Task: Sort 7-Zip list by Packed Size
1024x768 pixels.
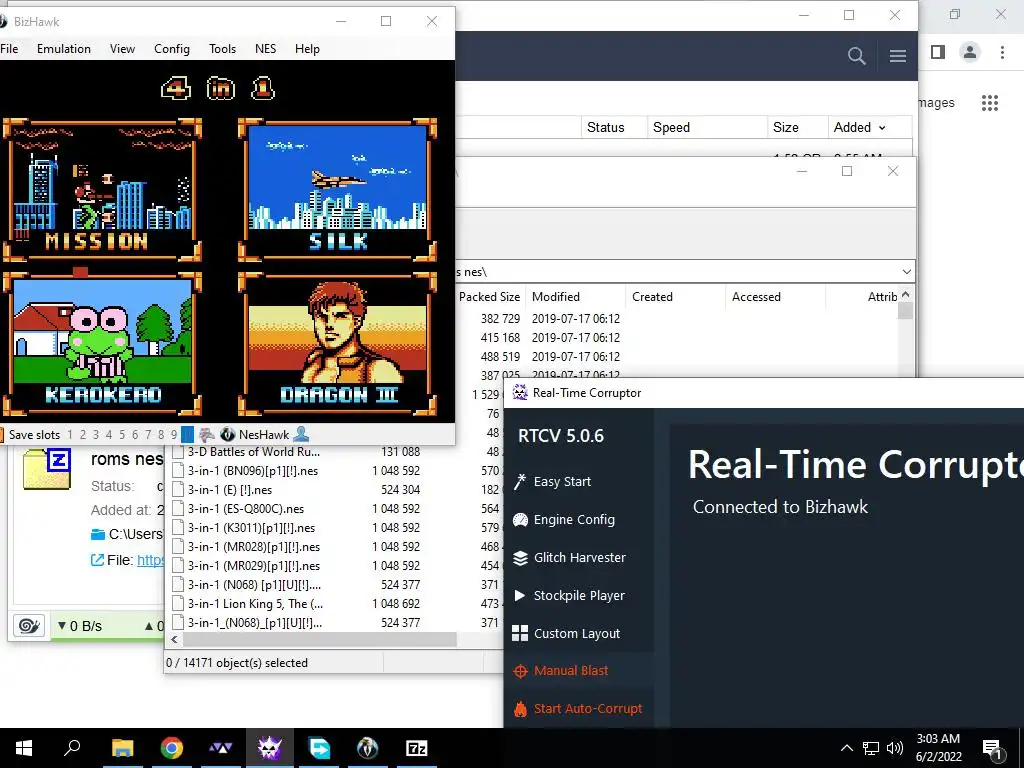Action: [x=489, y=296]
